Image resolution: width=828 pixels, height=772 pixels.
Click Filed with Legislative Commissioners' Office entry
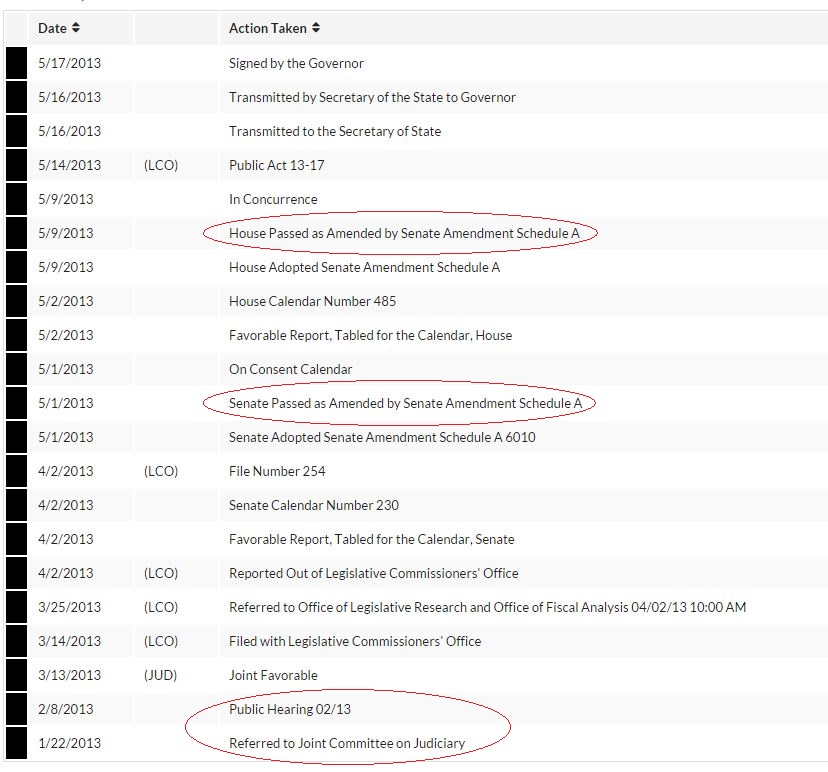point(354,641)
